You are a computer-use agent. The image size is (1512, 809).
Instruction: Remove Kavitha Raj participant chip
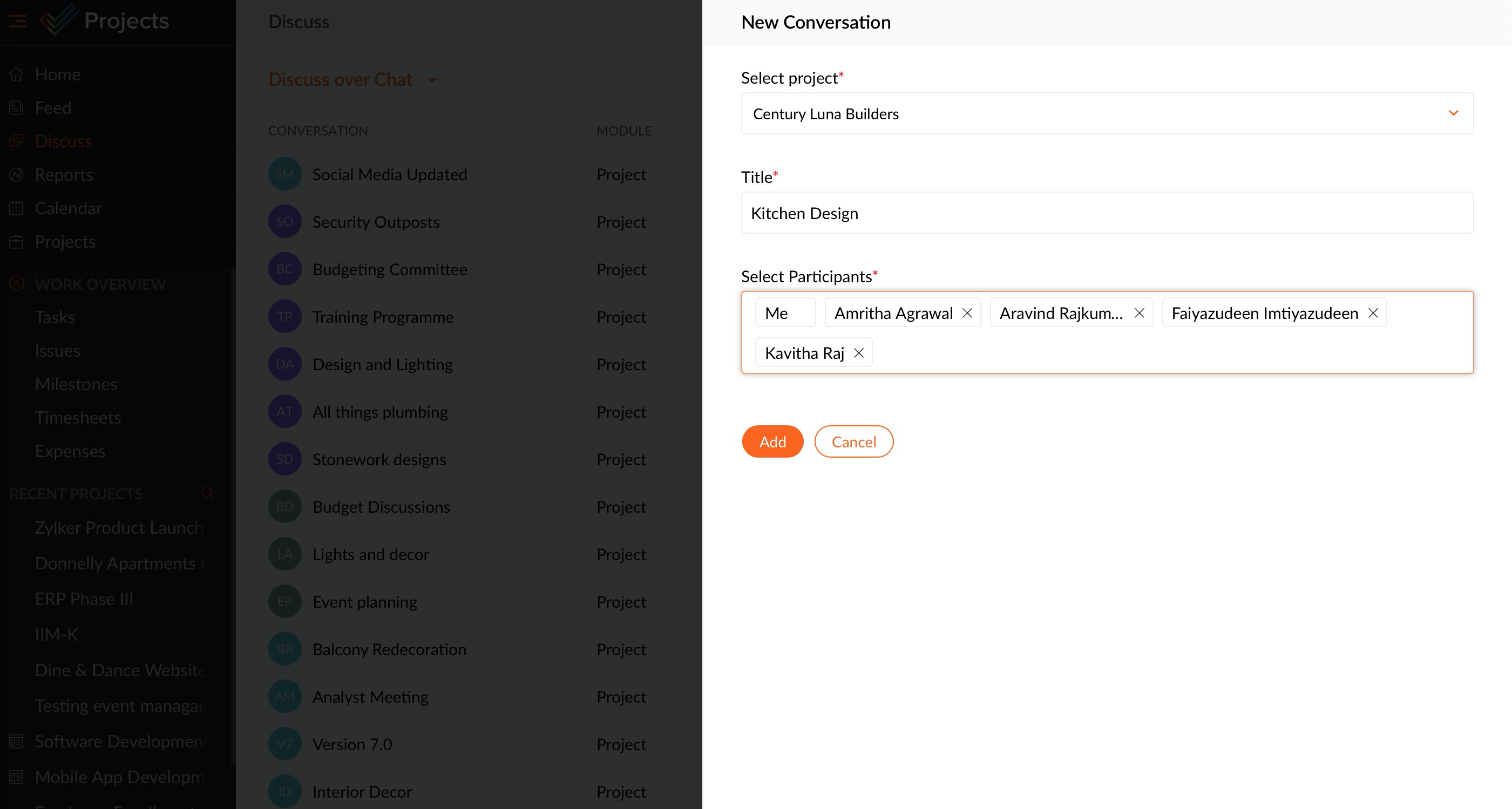[x=859, y=353]
